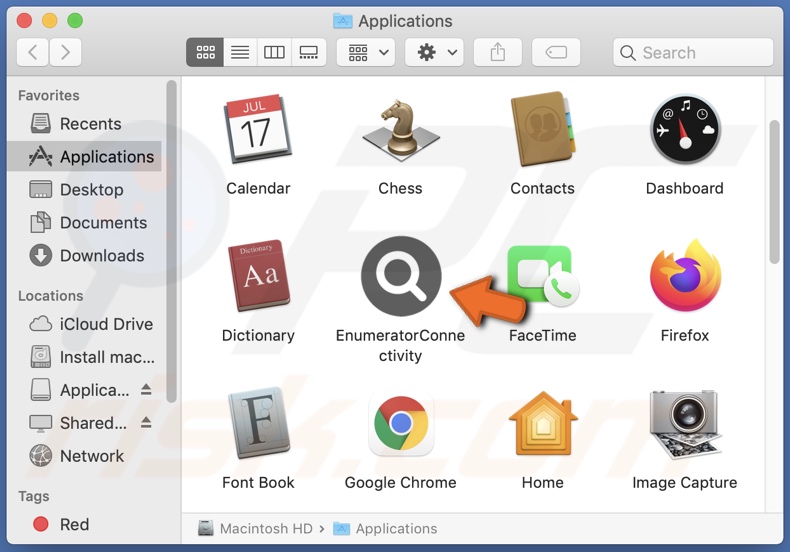
Task: Open the Calendar app icon
Action: (x=257, y=129)
